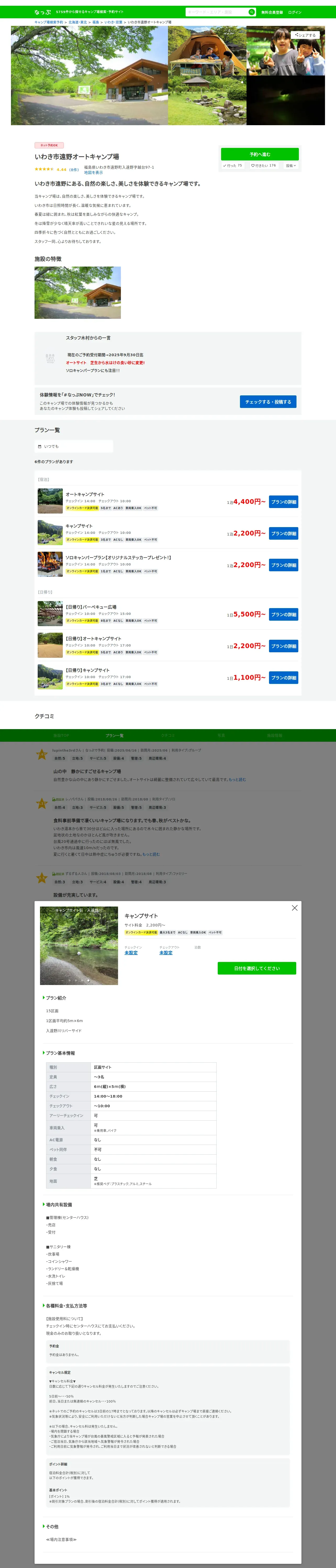Open the 福島 breadcrumb link
Image resolution: width=336 pixels, height=1568 pixels.
point(96,22)
